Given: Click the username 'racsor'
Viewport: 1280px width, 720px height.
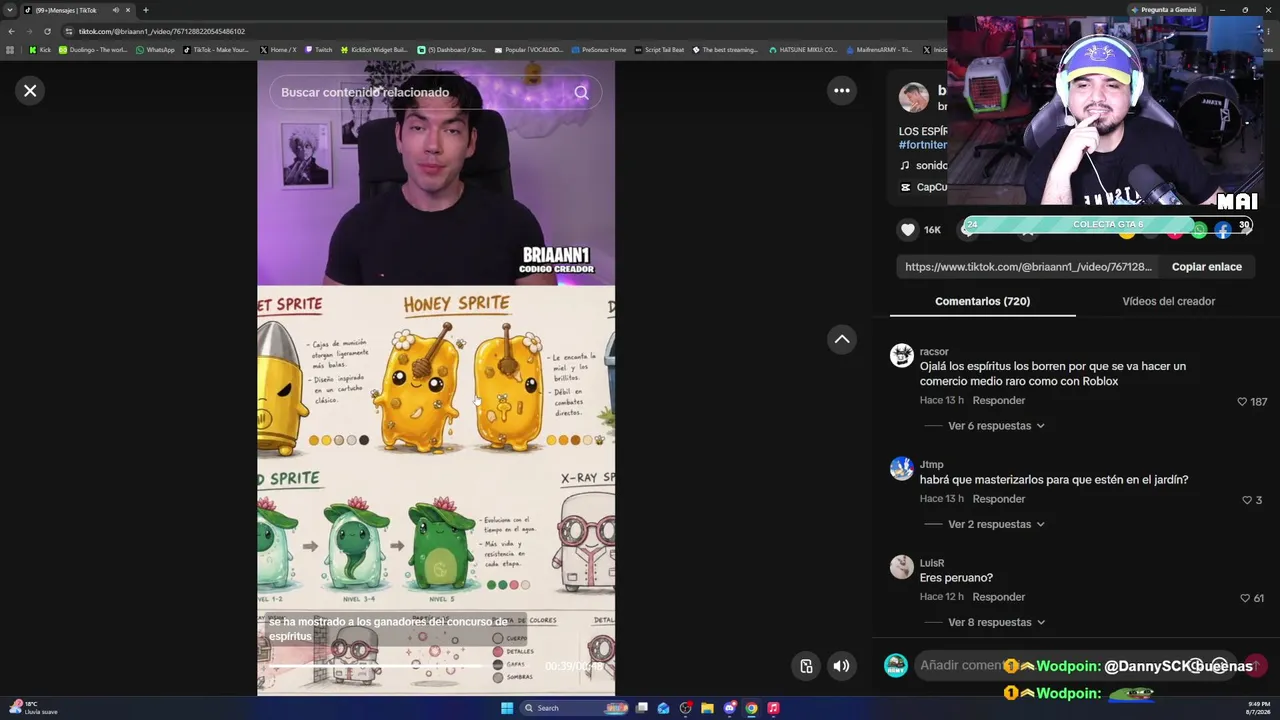Looking at the screenshot, I should pos(934,352).
